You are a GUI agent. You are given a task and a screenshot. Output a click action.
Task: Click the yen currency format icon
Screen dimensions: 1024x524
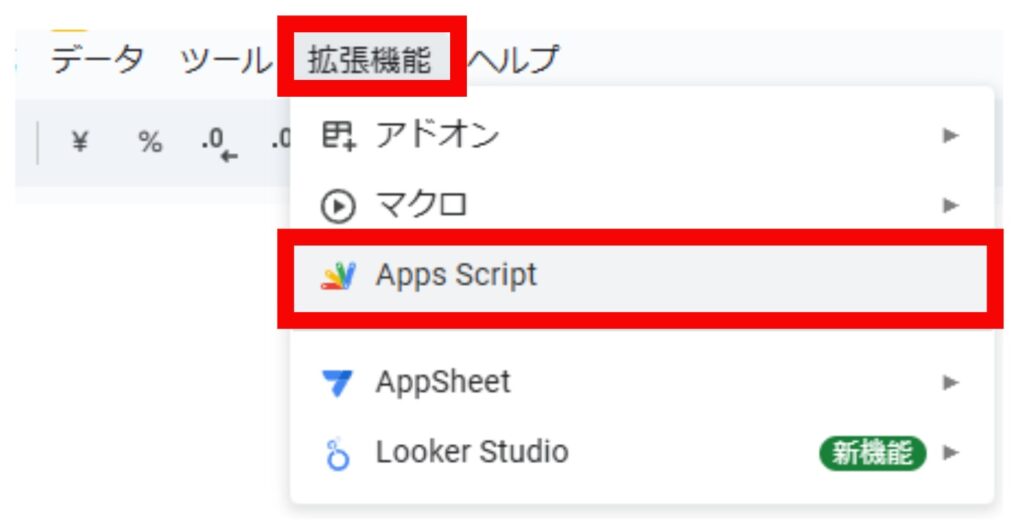80,141
